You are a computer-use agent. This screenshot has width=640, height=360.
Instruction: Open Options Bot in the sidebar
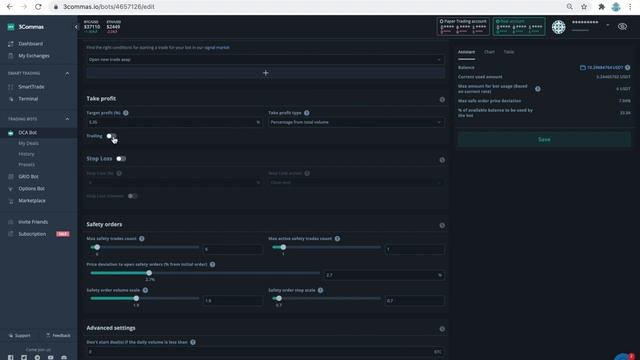[31, 189]
